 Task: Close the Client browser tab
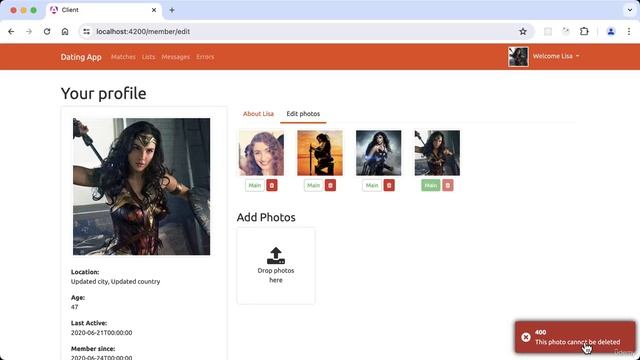pyautogui.click(x=154, y=10)
